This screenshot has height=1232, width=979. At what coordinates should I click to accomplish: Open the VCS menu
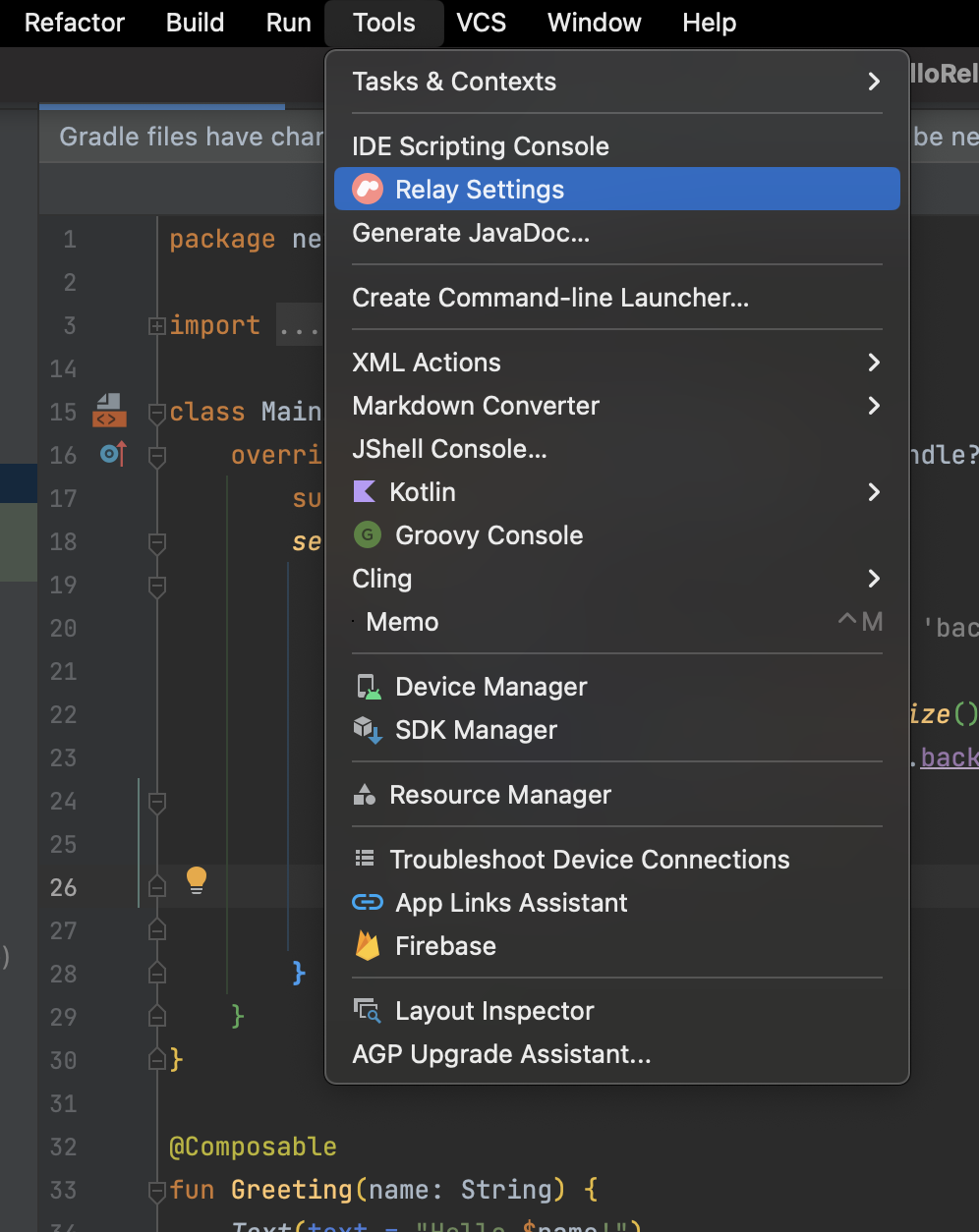(x=481, y=23)
